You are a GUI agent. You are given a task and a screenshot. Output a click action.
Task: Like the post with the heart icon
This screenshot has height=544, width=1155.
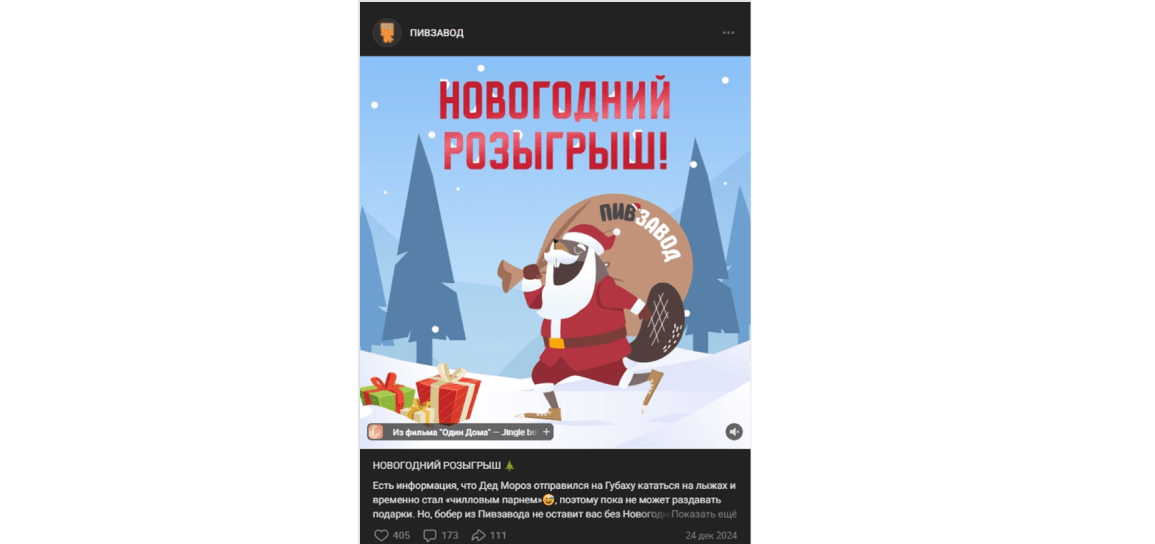pyautogui.click(x=381, y=535)
